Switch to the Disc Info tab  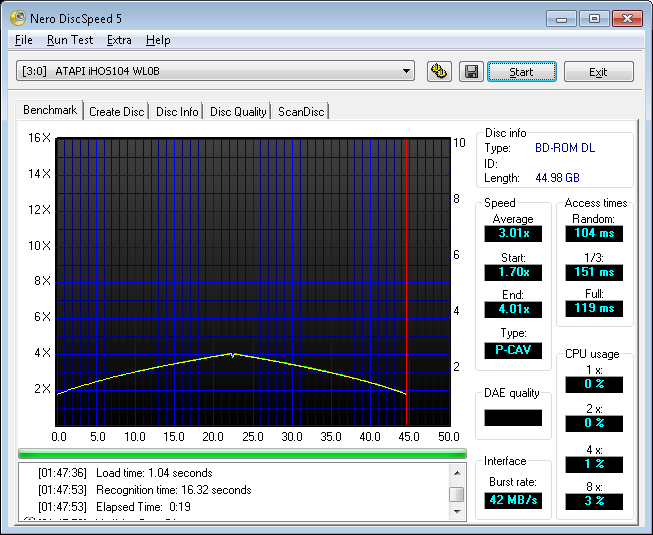(x=177, y=112)
